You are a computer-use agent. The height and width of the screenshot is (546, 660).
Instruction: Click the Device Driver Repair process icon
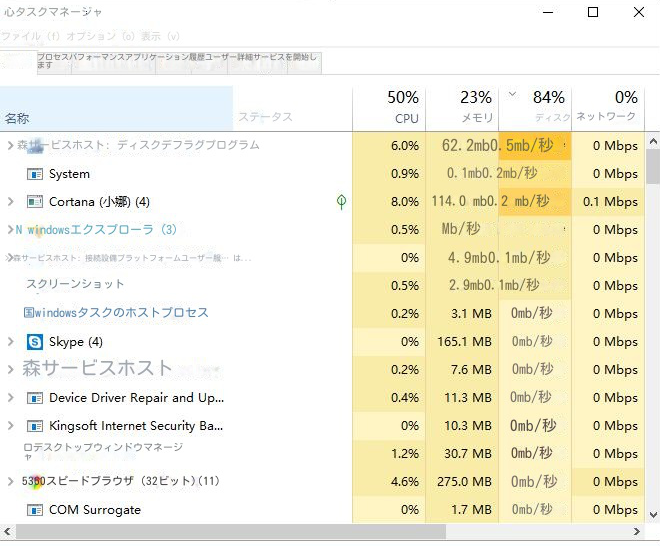point(35,398)
